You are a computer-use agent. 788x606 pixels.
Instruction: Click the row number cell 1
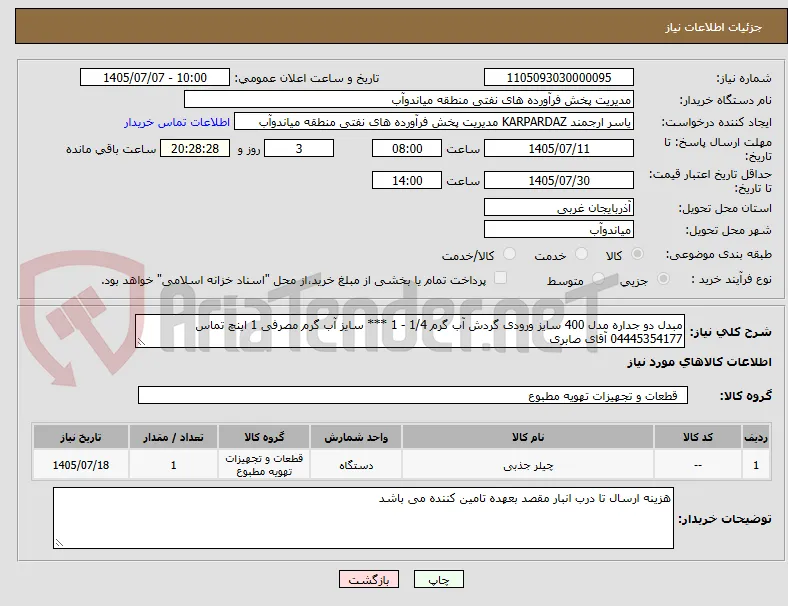pyautogui.click(x=755, y=465)
